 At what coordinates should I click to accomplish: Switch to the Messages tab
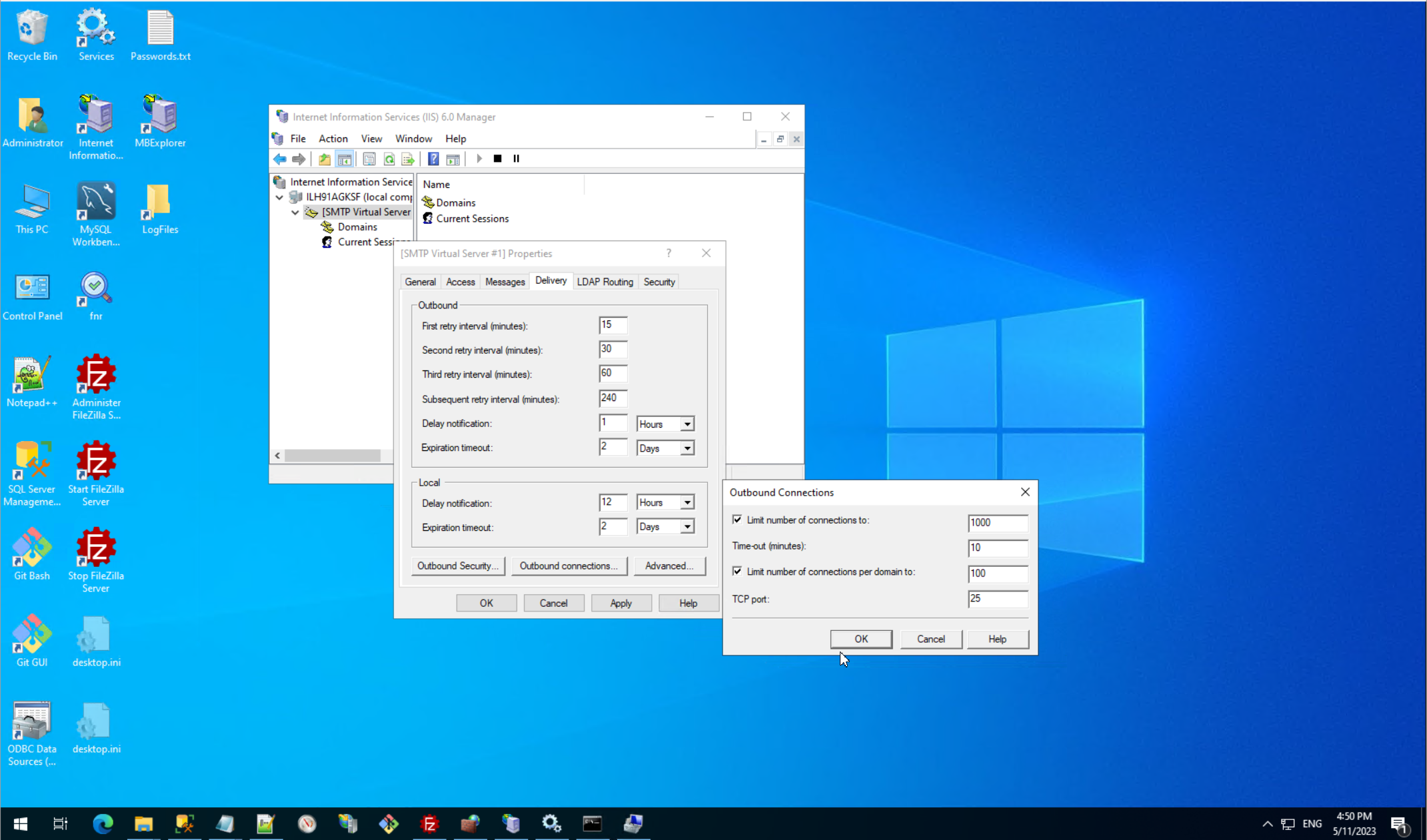pos(505,282)
